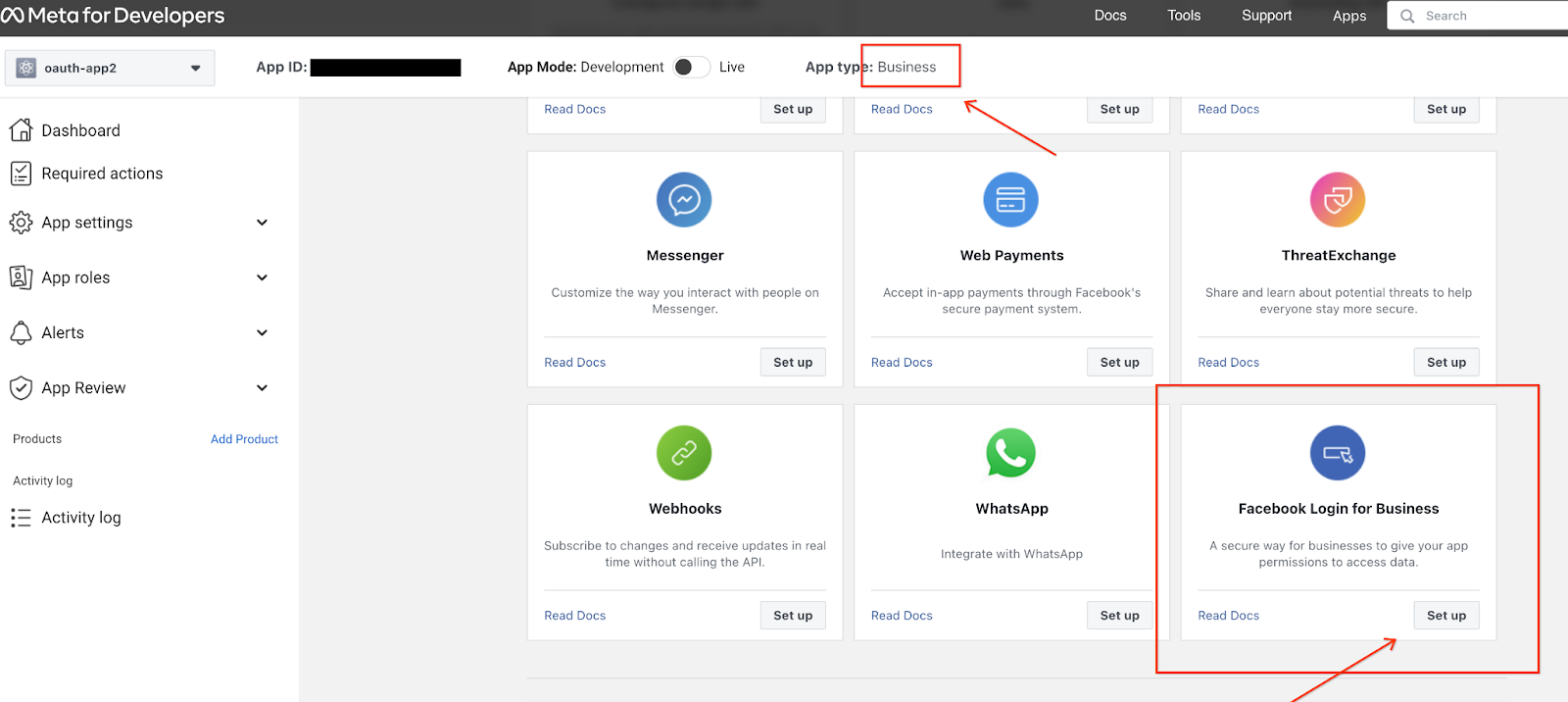Viewport: 1568px width, 702px height.
Task: Open the Docs menu in top bar
Action: click(x=1110, y=16)
